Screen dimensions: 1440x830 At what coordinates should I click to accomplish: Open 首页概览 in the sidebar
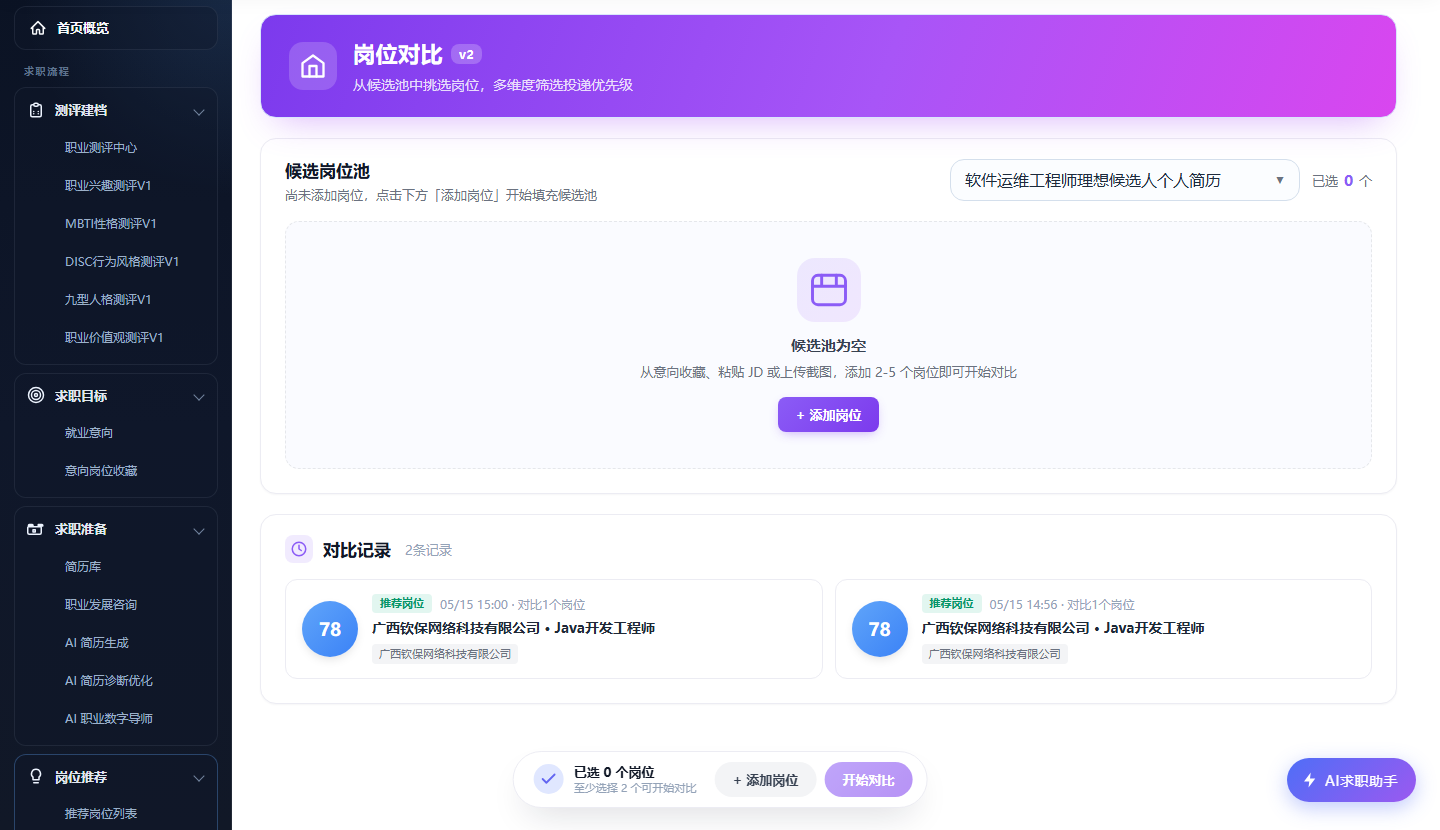116,28
